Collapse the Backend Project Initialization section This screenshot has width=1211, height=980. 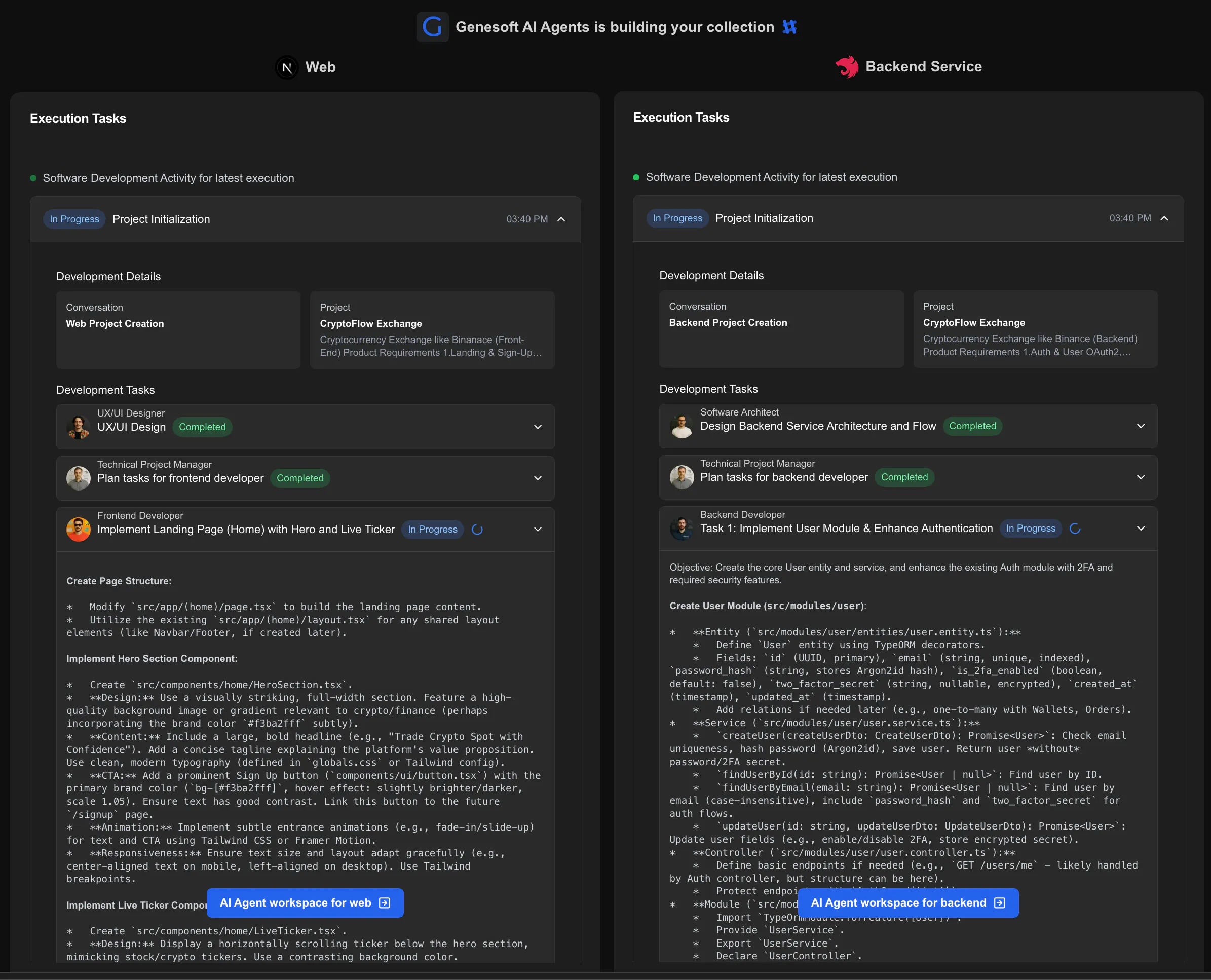tap(1164, 218)
